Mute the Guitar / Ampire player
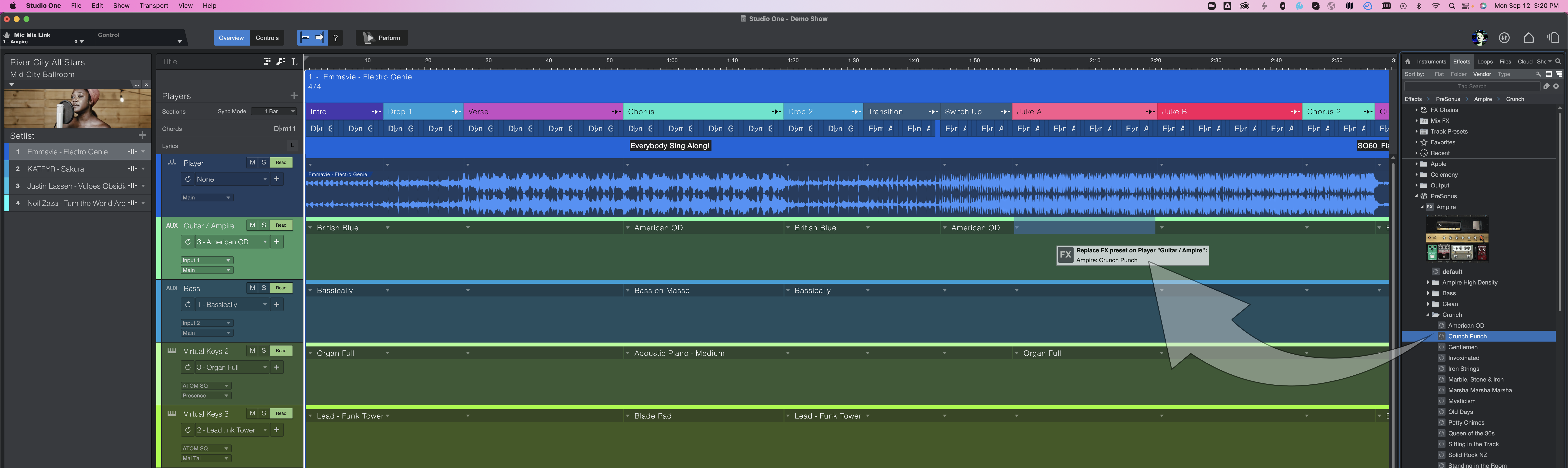This screenshot has width=1568, height=468. click(253, 225)
